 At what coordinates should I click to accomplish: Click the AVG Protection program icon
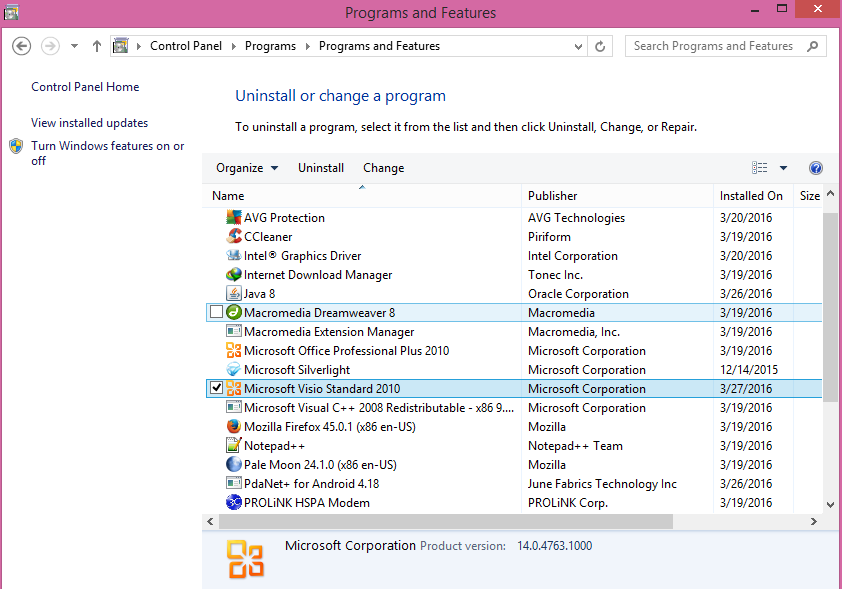click(x=234, y=217)
